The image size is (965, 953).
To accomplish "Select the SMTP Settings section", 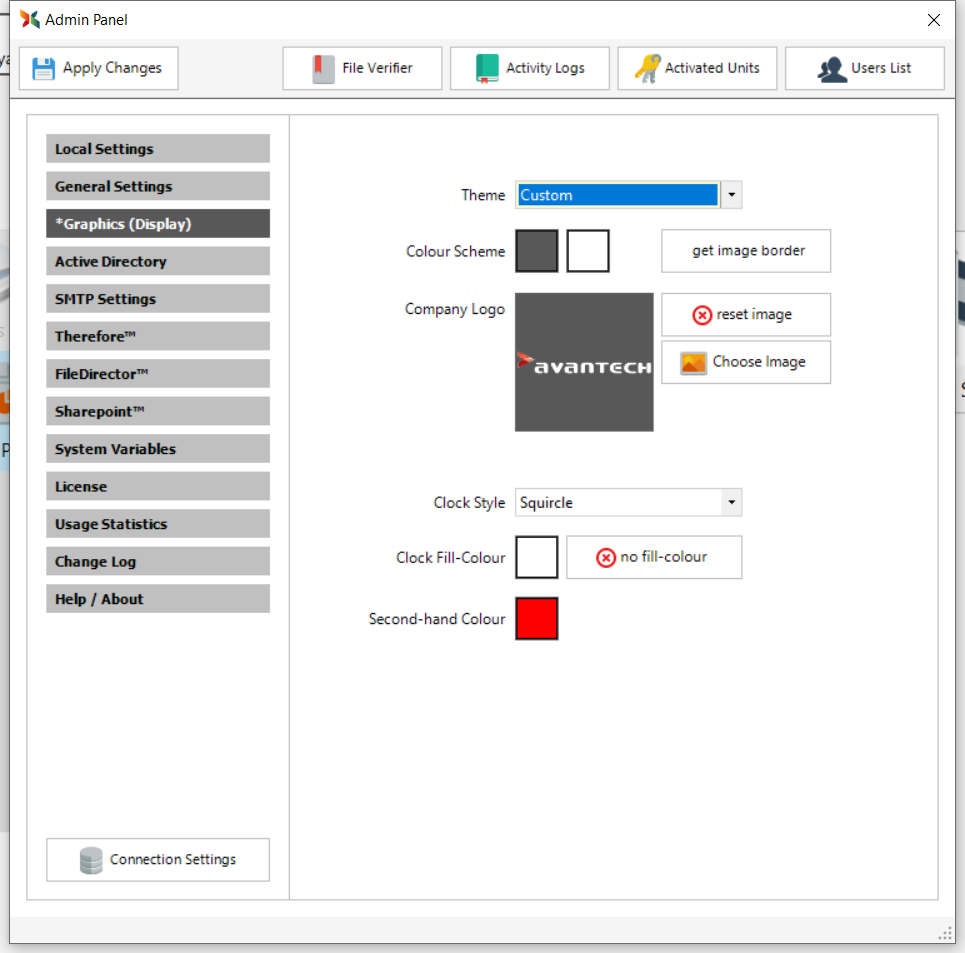I will tap(157, 299).
